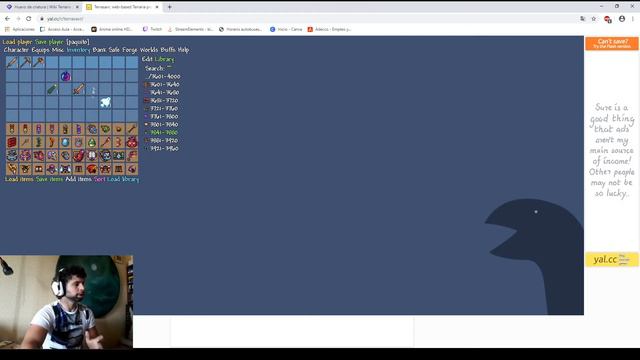Click the orange Can't save? button
The width and height of the screenshot is (640, 360).
click(612, 43)
